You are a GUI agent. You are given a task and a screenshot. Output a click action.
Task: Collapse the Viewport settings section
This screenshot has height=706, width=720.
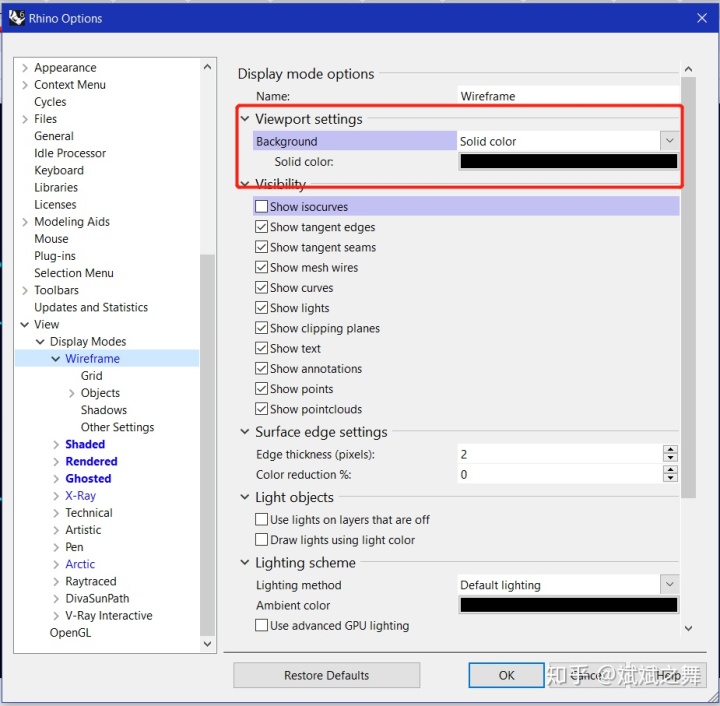click(x=245, y=119)
